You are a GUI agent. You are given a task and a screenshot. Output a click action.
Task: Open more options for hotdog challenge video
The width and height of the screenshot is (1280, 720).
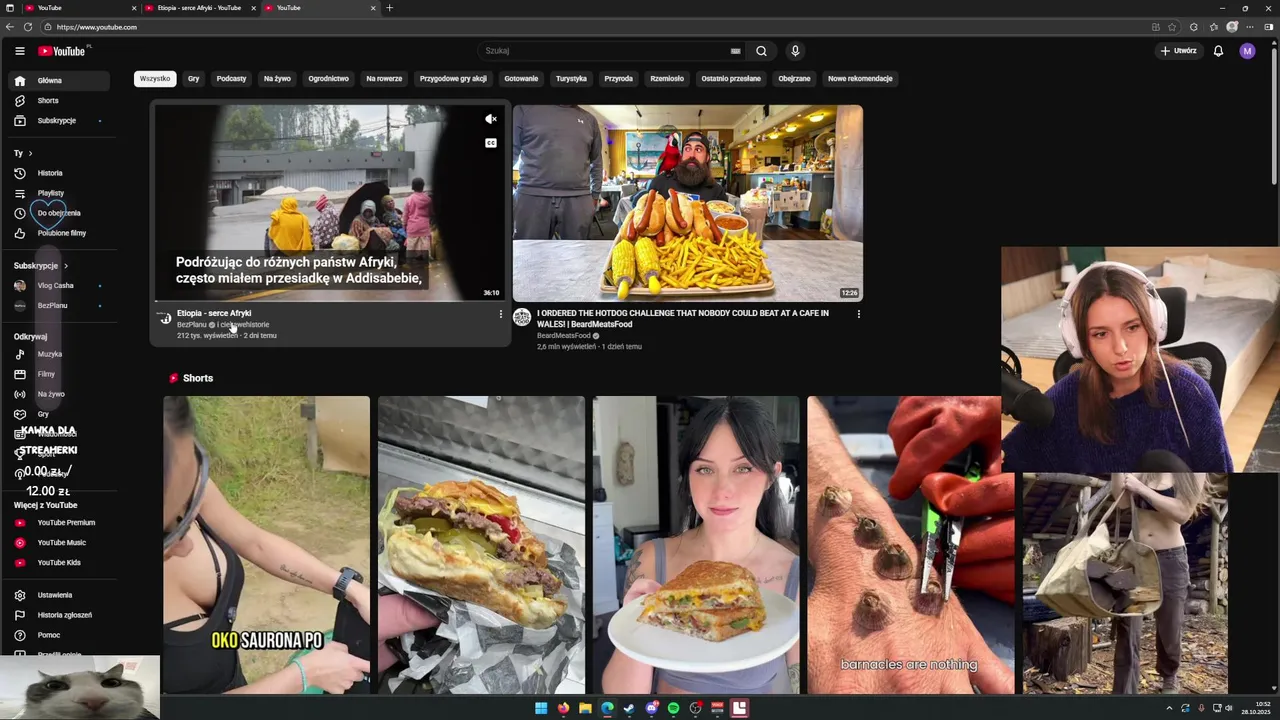[858, 314]
